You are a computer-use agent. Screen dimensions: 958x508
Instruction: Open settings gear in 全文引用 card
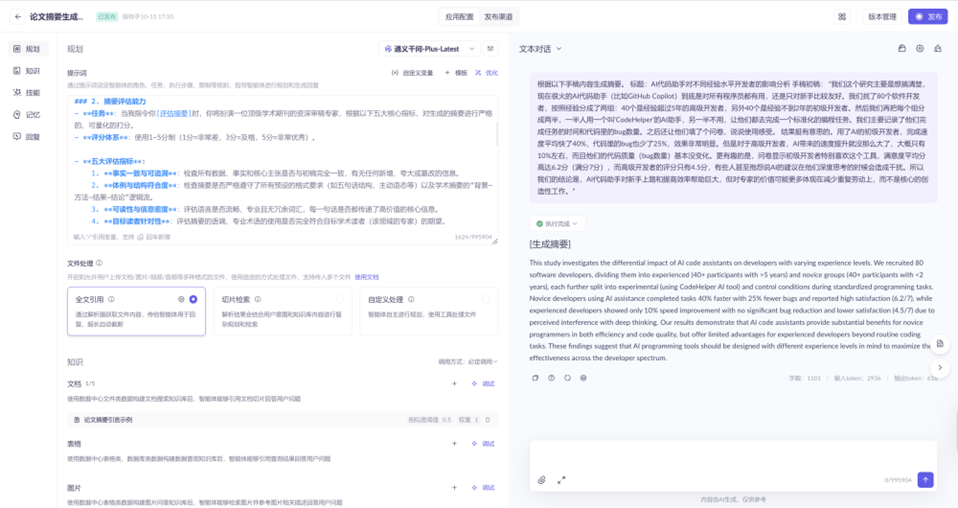pyautogui.click(x=181, y=300)
